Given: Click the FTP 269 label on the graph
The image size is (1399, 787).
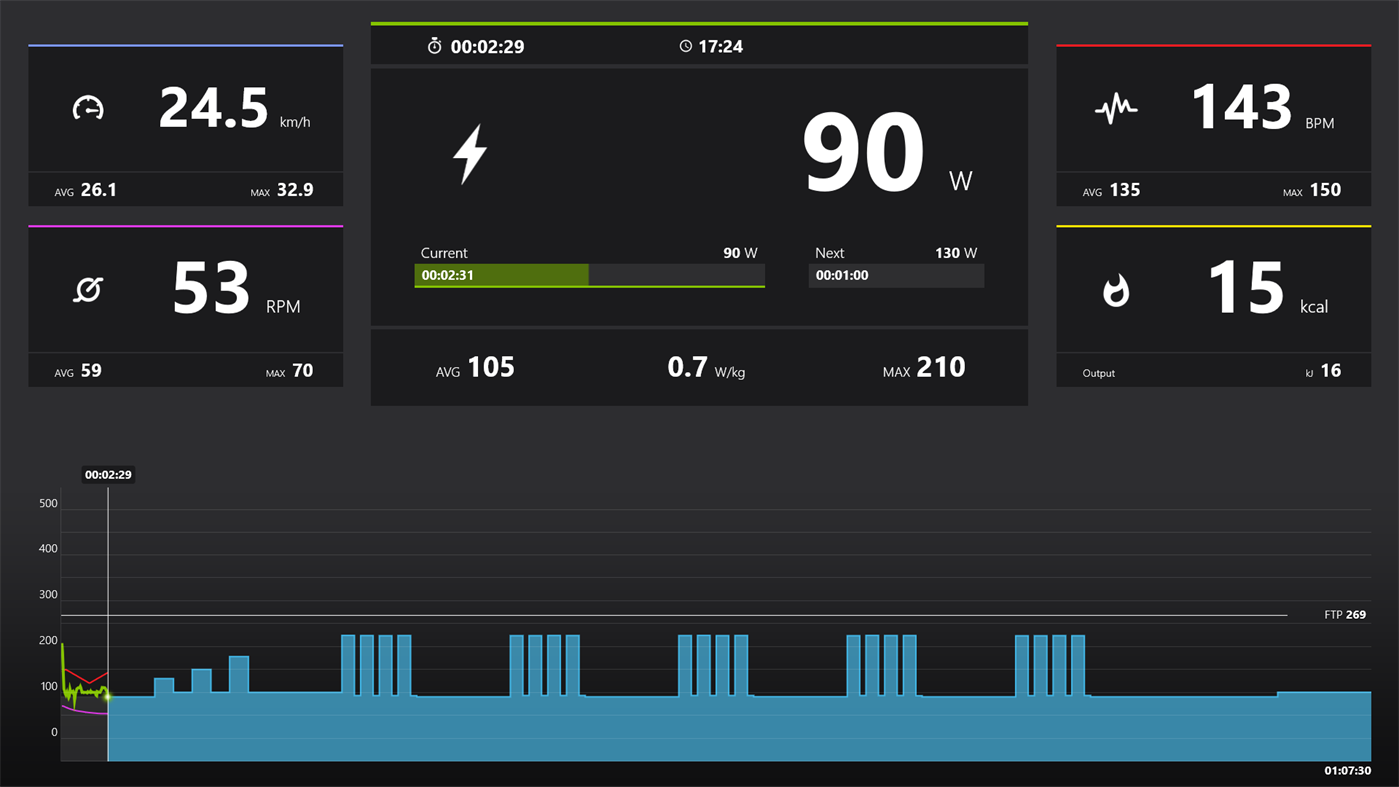Looking at the screenshot, I should pos(1344,614).
